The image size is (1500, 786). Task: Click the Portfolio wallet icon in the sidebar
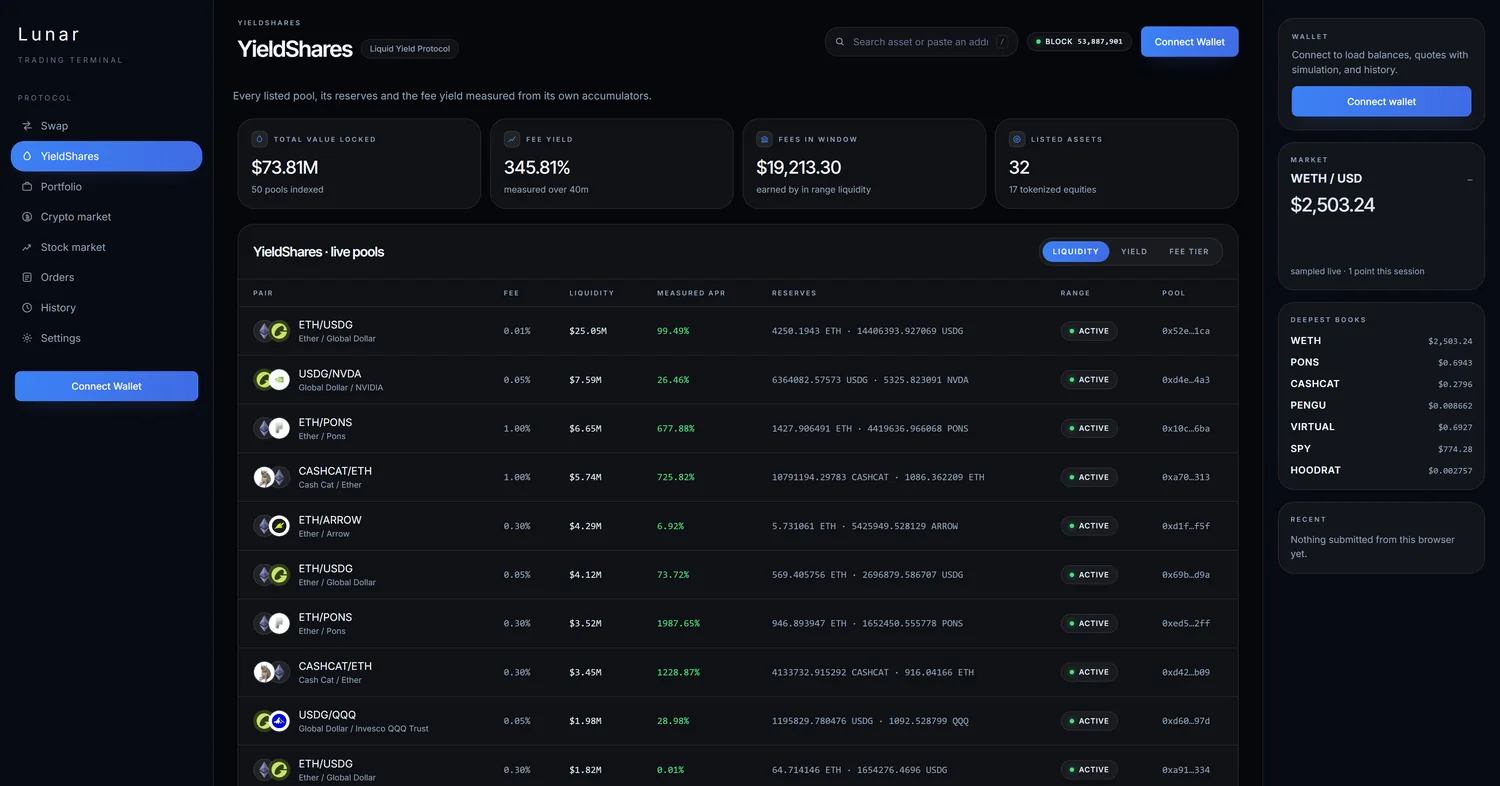27,187
